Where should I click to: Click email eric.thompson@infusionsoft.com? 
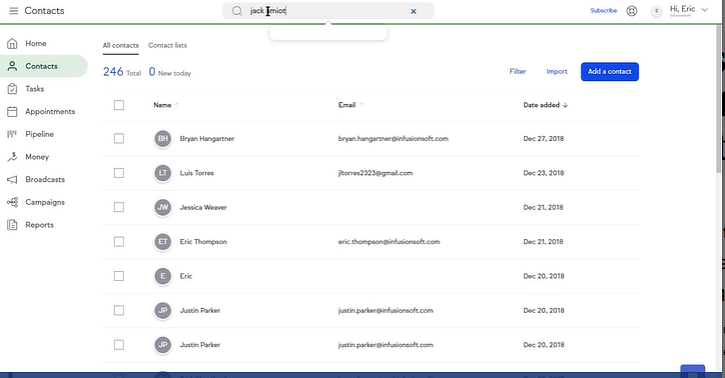pyautogui.click(x=389, y=242)
